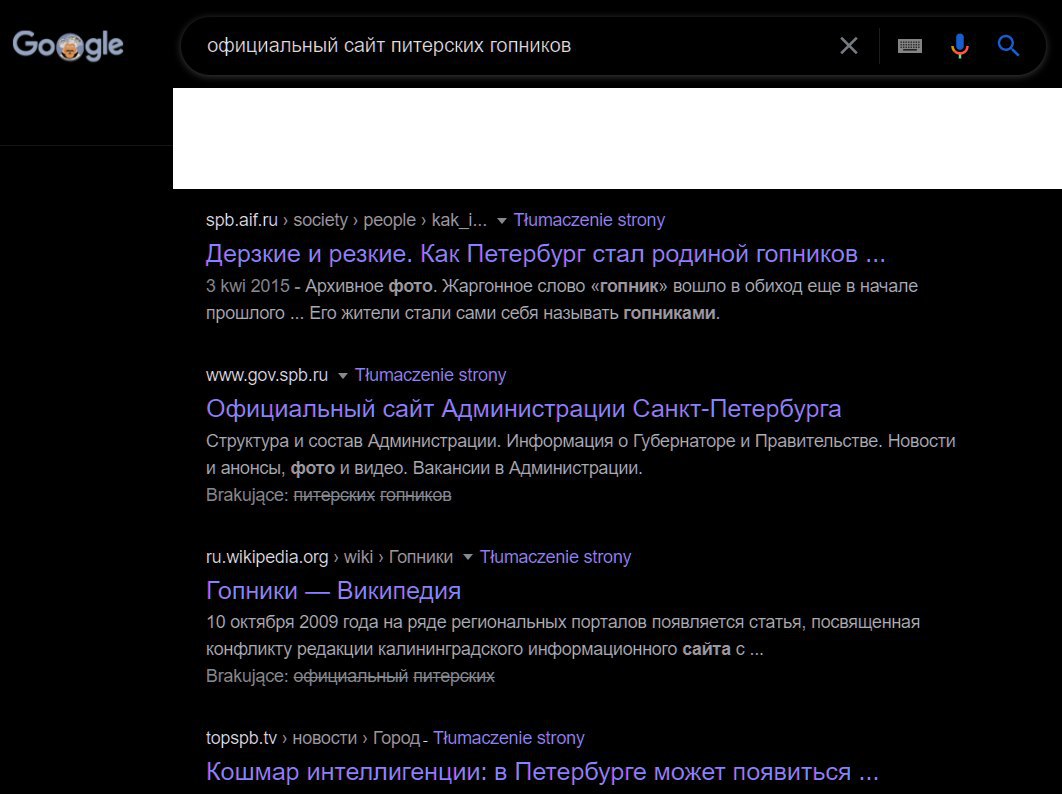Open the on-screen keyboard icon
This screenshot has height=794, width=1062.
(910, 46)
